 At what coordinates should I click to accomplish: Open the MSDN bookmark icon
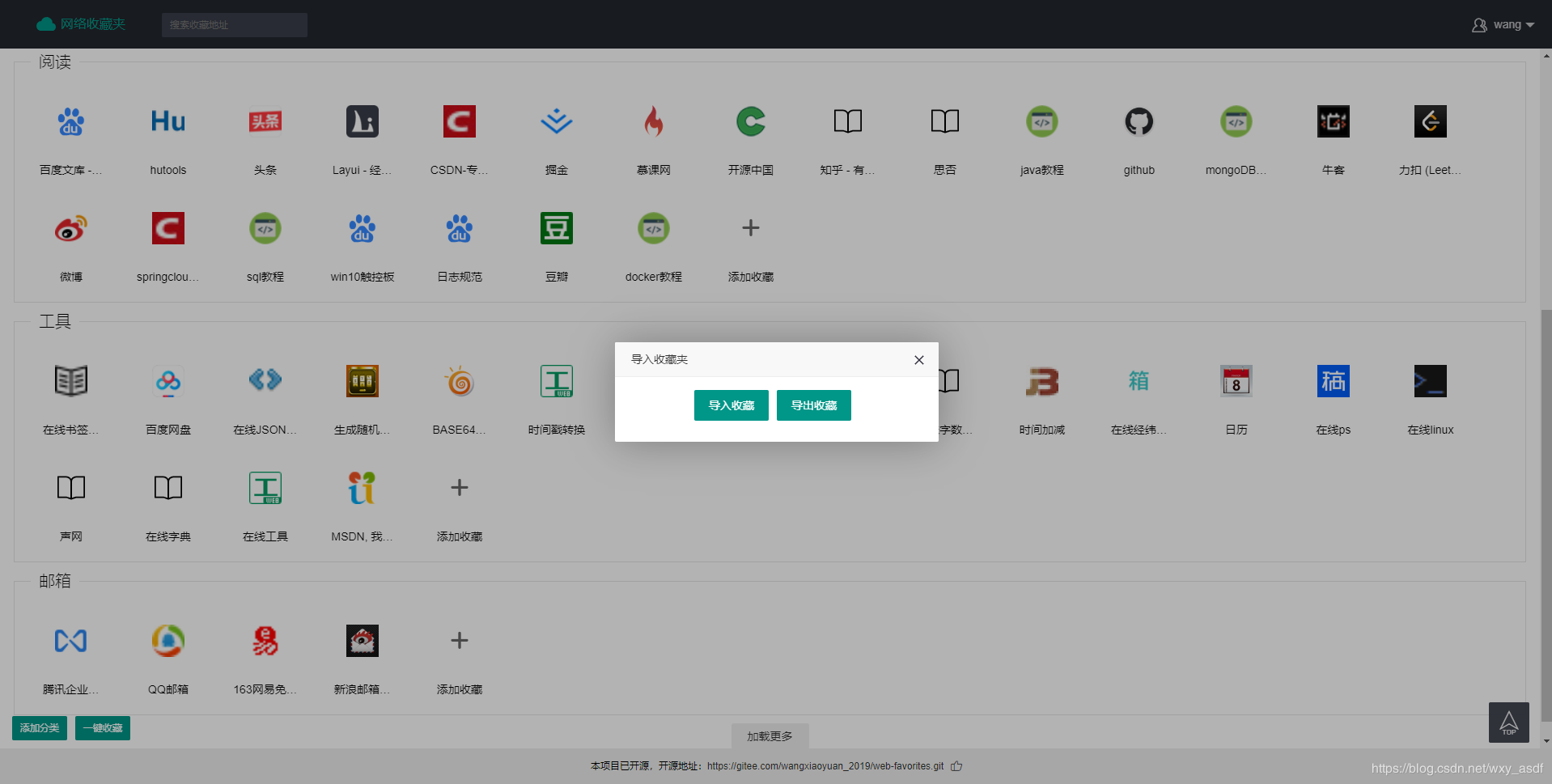coord(363,488)
